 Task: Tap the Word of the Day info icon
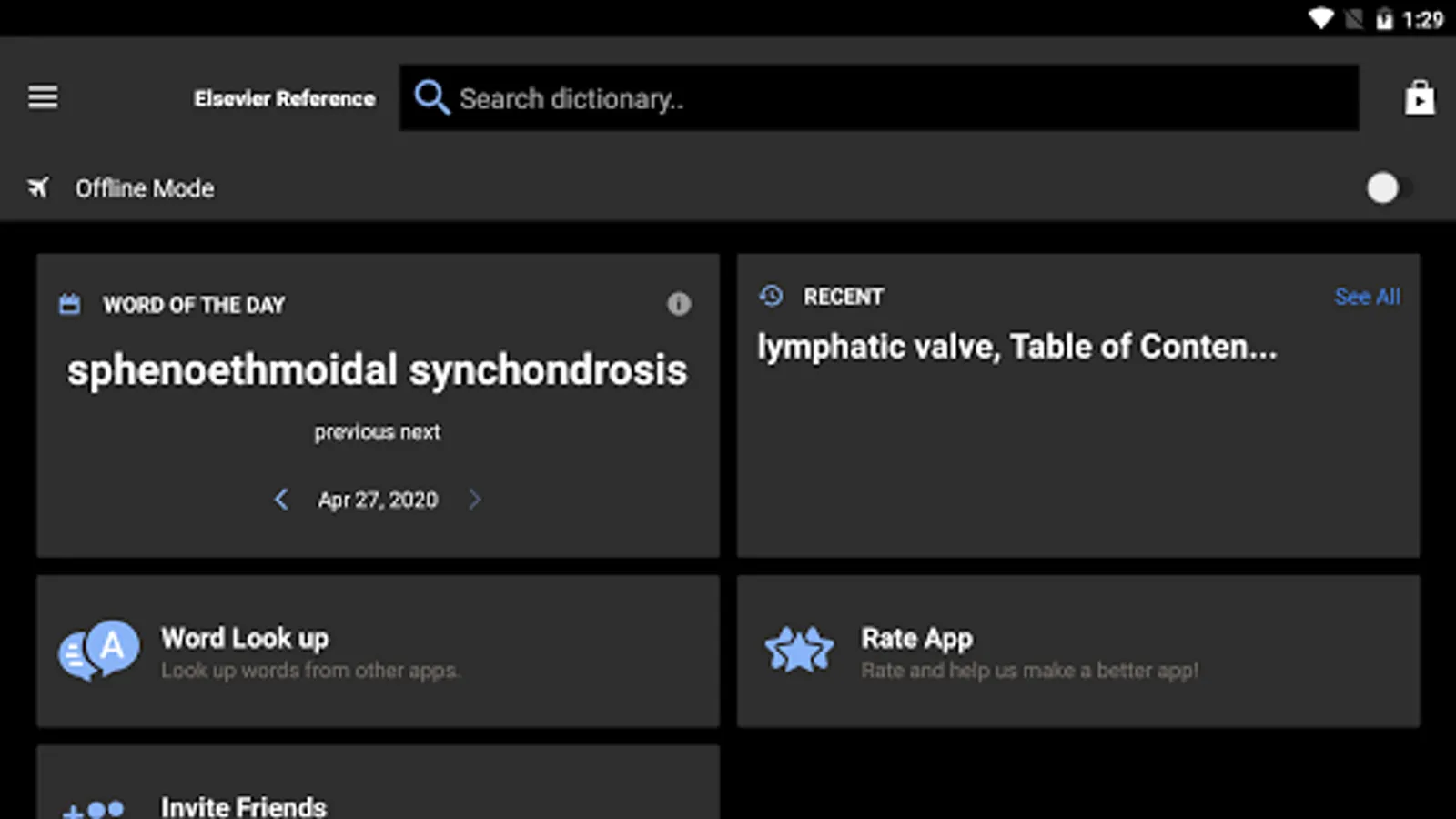click(679, 304)
